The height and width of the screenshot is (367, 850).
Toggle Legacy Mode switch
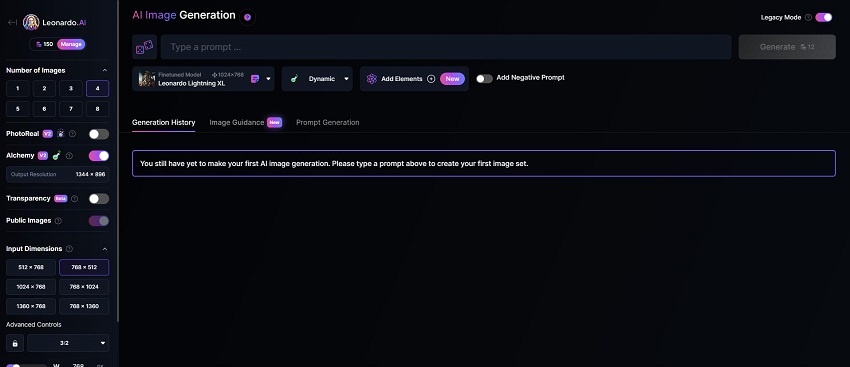point(823,17)
